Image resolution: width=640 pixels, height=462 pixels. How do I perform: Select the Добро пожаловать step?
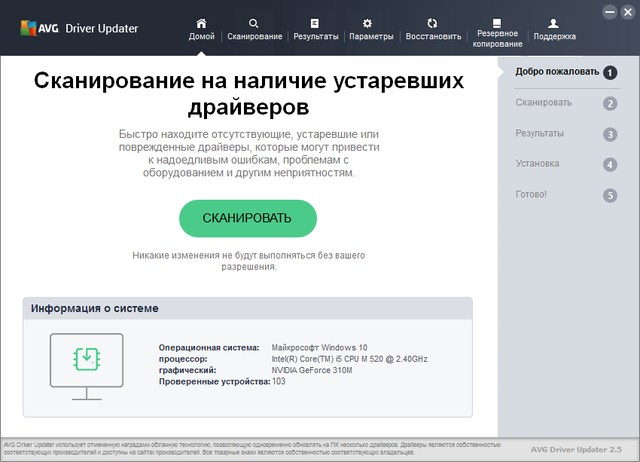click(x=557, y=71)
